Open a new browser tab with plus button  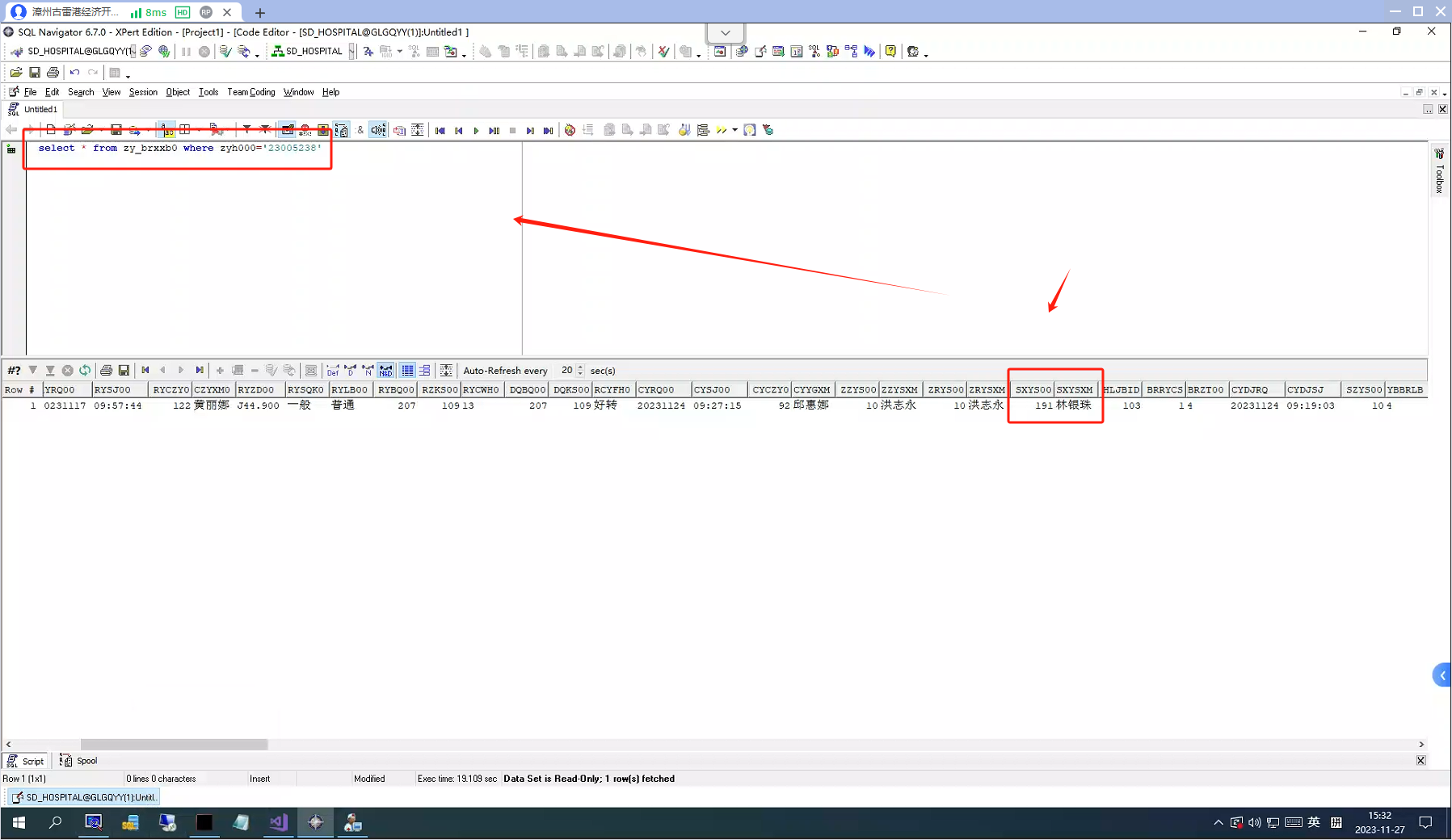click(260, 12)
